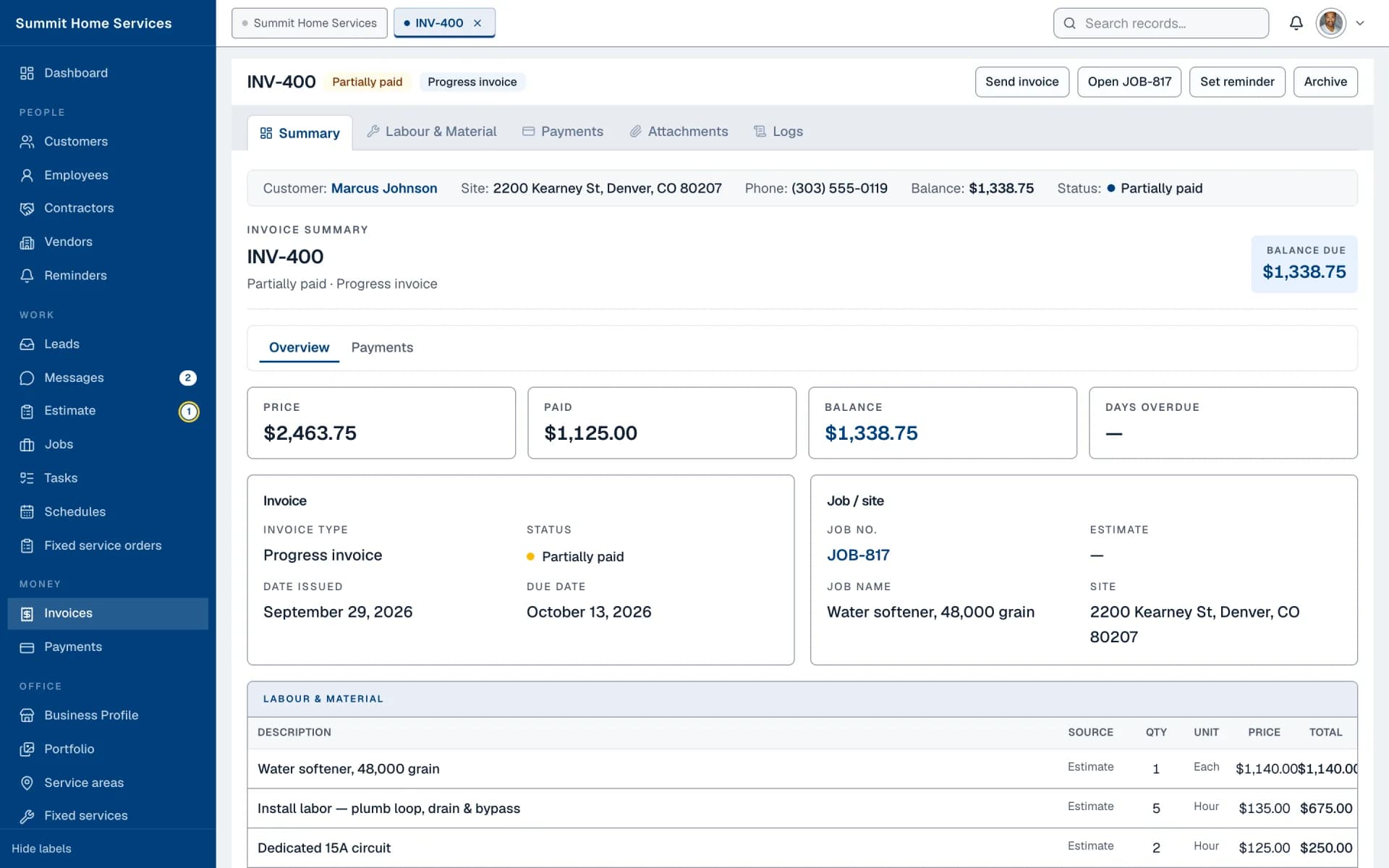Click the Payments card icon in sidebar
The height and width of the screenshot is (868, 1389).
27,647
